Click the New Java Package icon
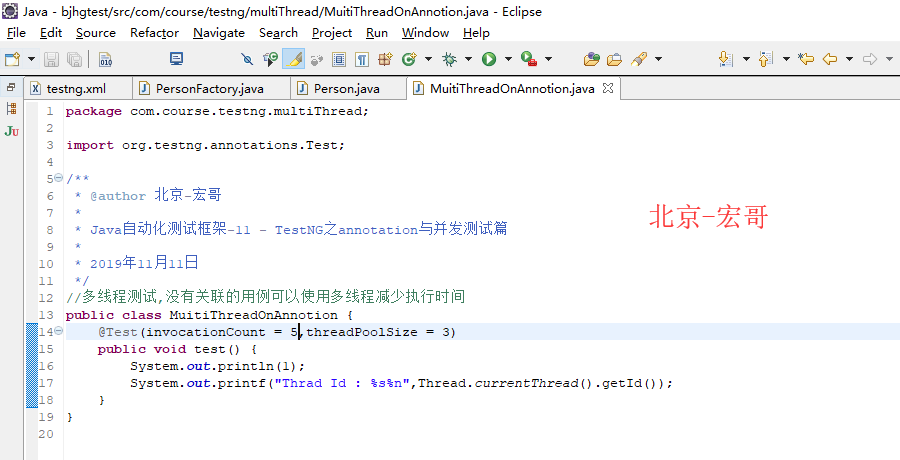 tap(385, 59)
